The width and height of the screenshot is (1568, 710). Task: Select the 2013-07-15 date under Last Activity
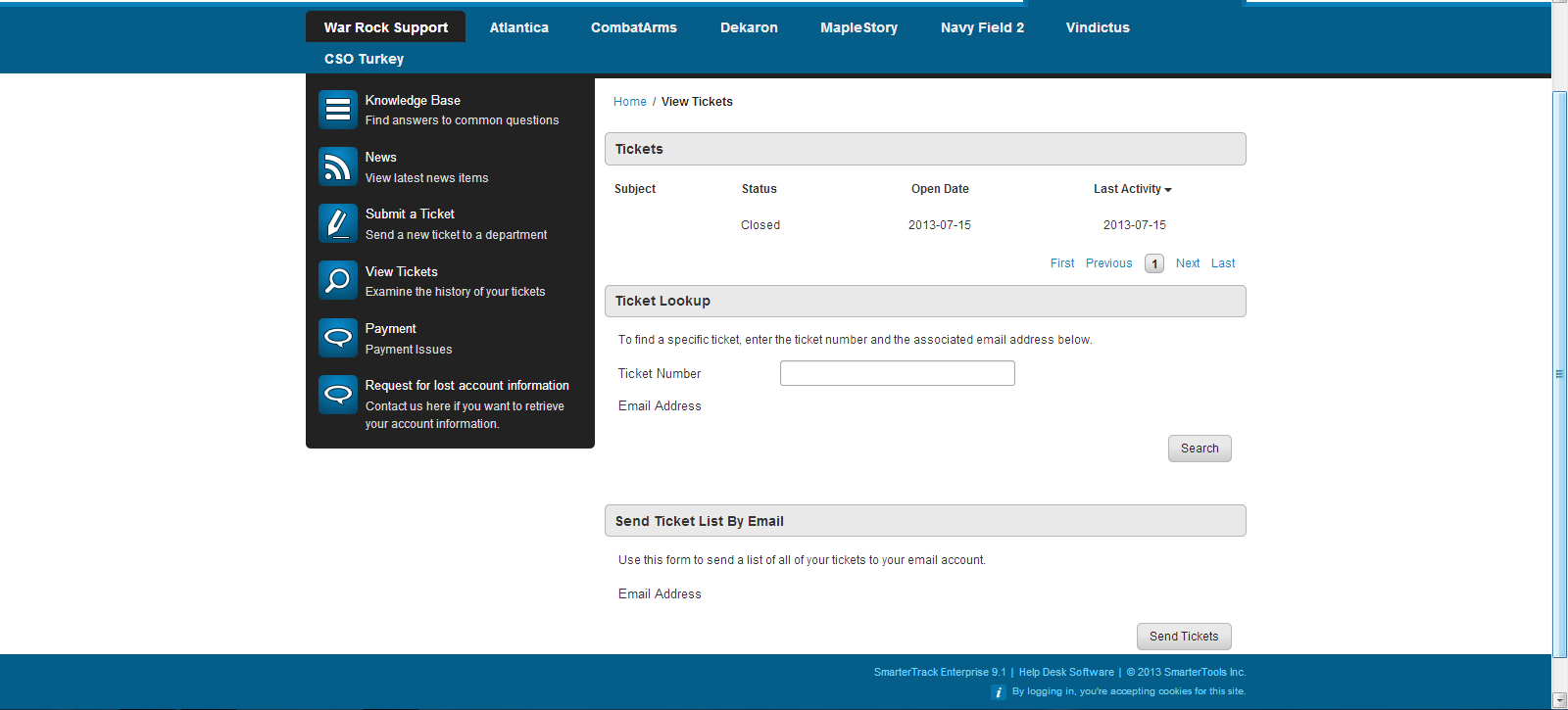pos(1135,225)
